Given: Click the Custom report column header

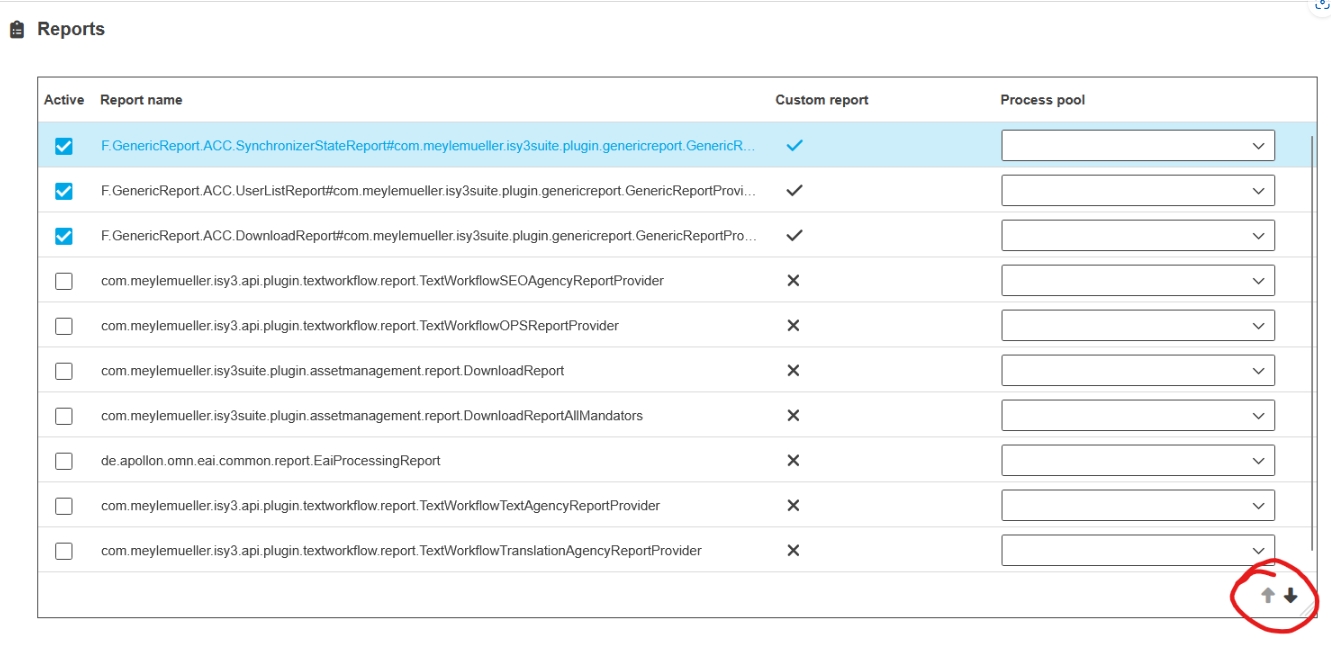Looking at the screenshot, I should pyautogui.click(x=821, y=100).
